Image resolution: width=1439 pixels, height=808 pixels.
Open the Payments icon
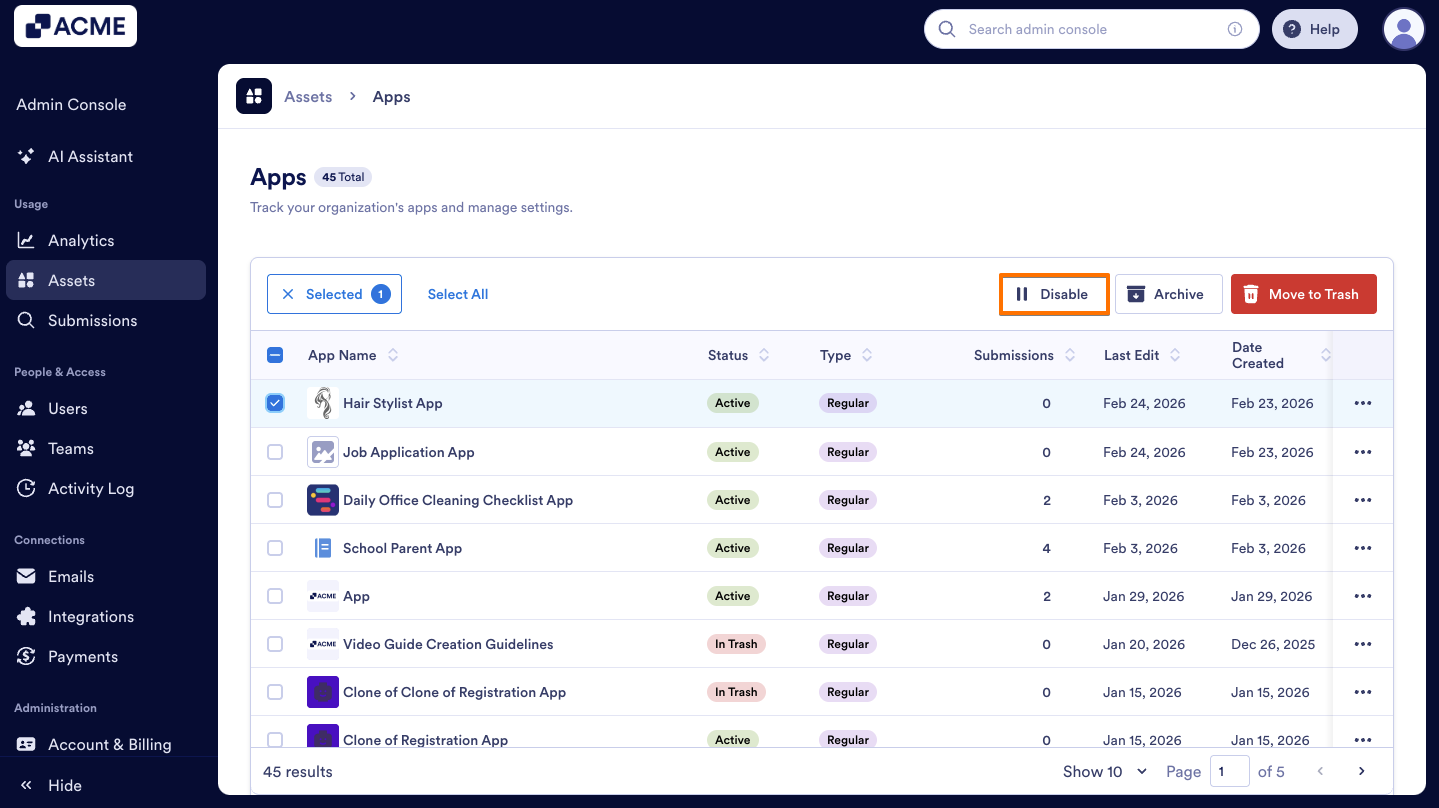coord(24,656)
